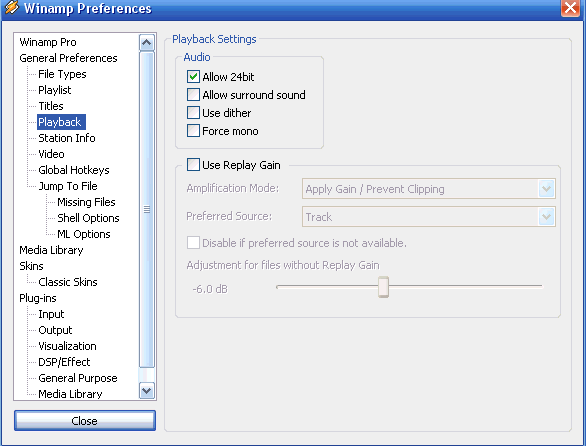
Task: Open Missing Files settings
Action: pos(86,202)
